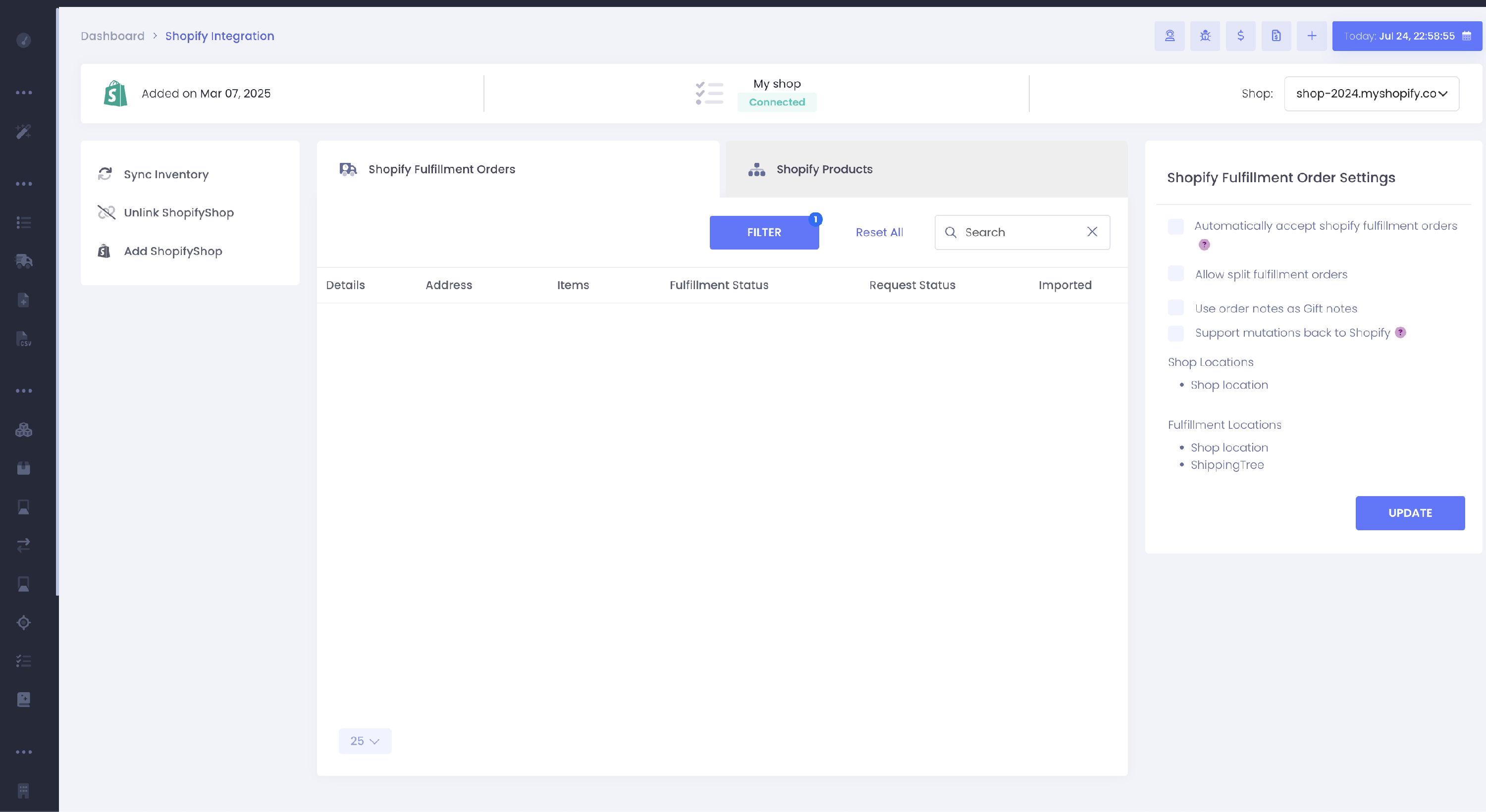Check Allow split fulfillment orders
Image resolution: width=1486 pixels, height=812 pixels.
click(1175, 274)
